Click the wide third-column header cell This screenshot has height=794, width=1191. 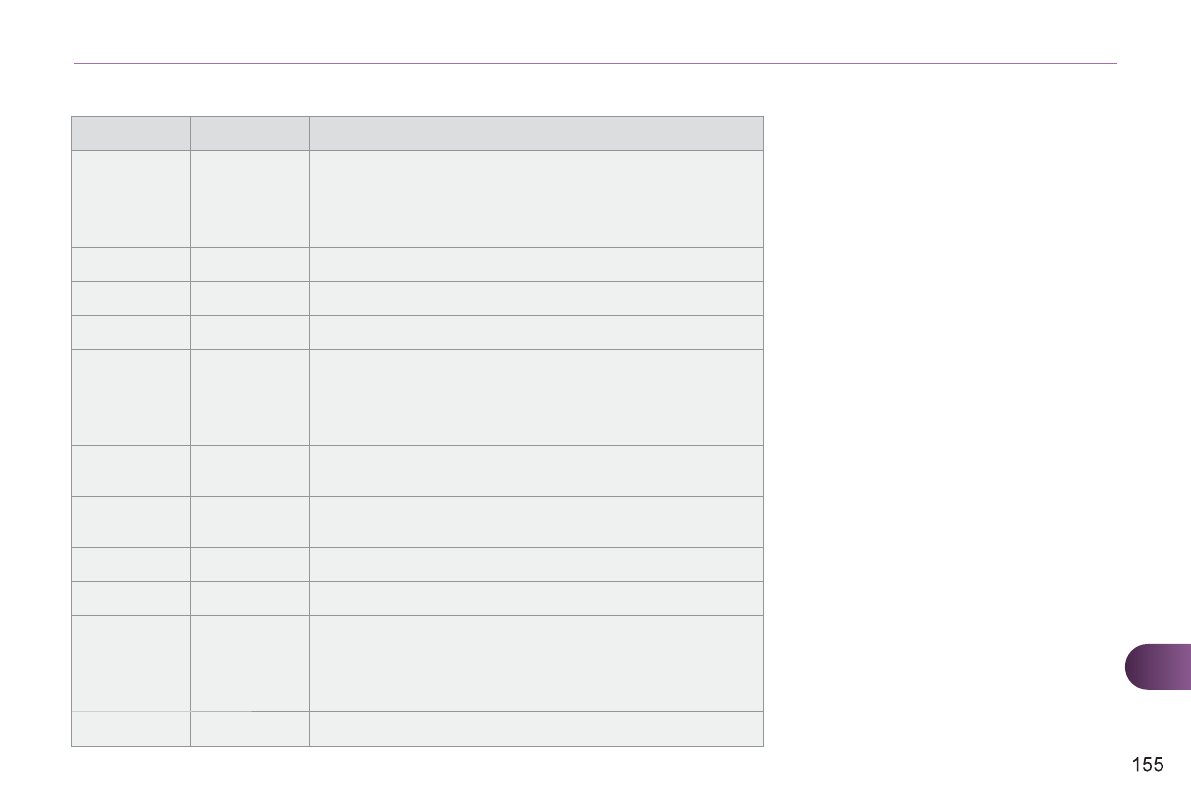point(536,133)
